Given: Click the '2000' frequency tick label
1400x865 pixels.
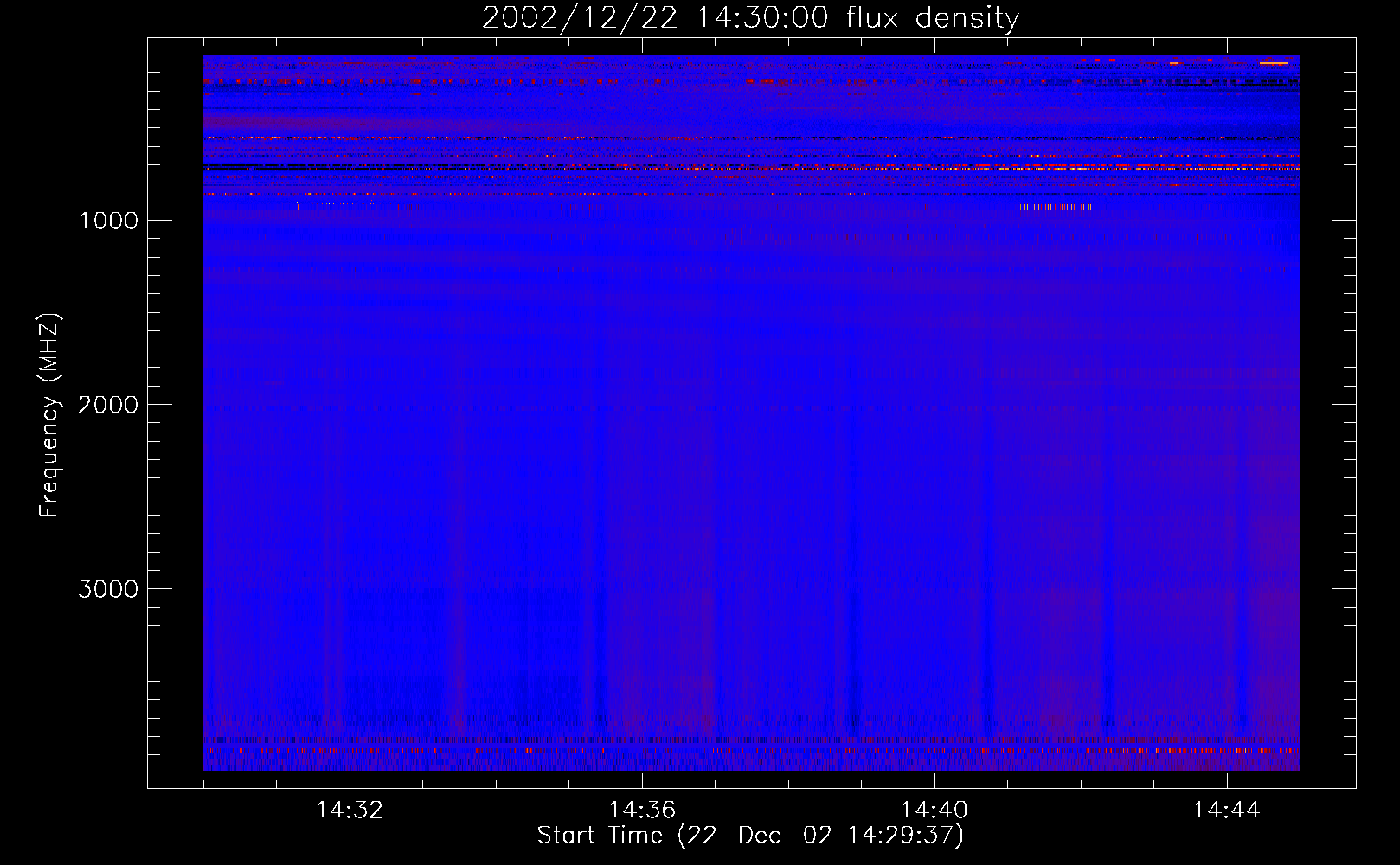Looking at the screenshot, I should click(108, 405).
